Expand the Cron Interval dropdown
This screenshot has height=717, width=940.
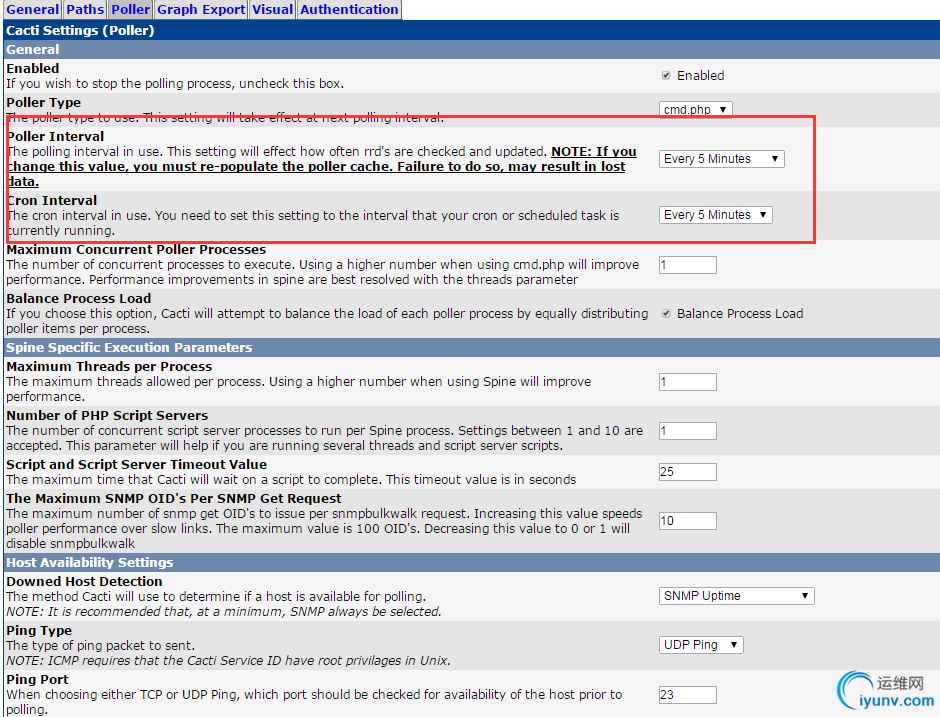click(x=716, y=215)
